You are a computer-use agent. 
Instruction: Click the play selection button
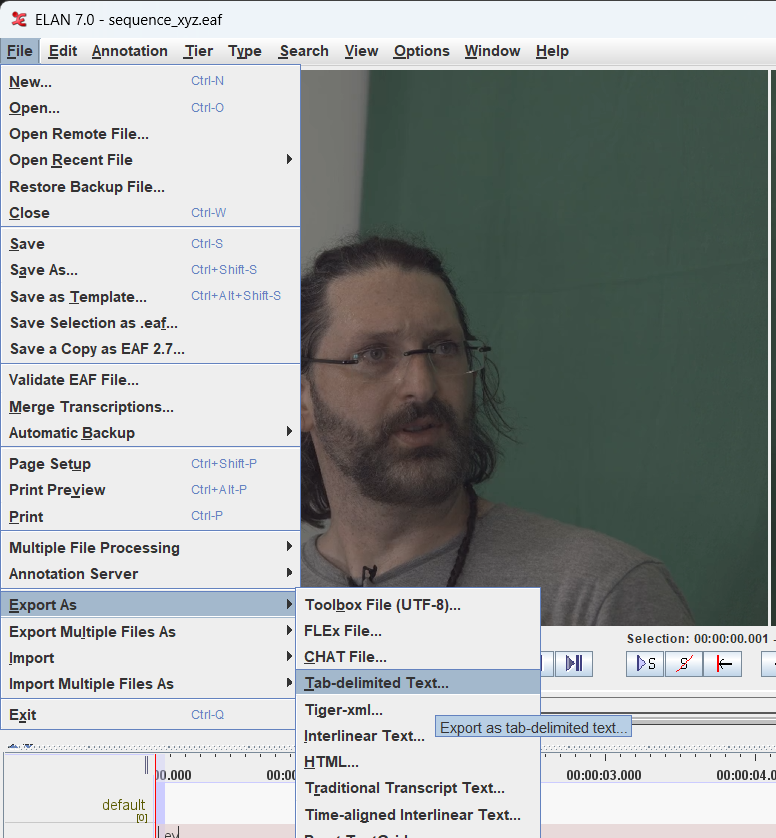tap(645, 664)
